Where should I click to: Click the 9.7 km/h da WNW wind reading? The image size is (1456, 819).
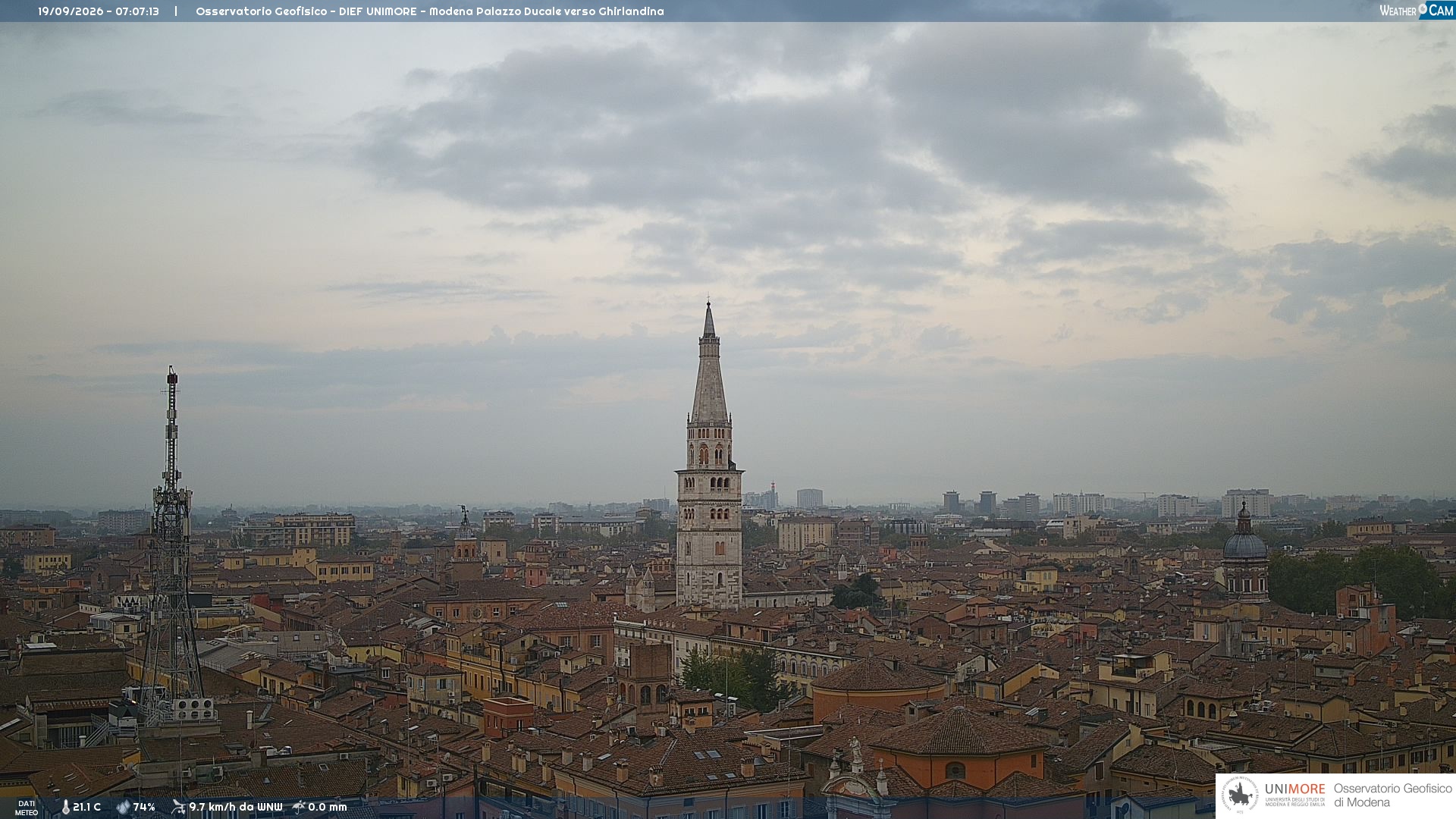click(236, 808)
